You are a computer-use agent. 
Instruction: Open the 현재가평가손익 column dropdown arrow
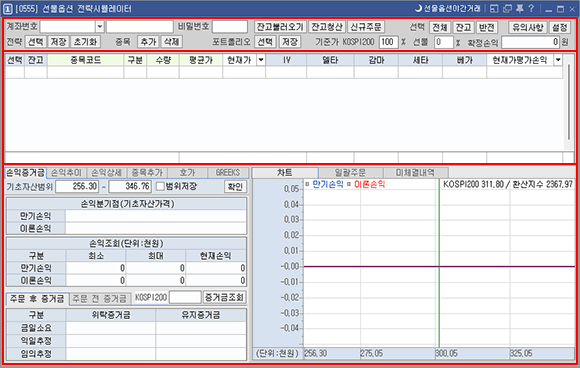click(x=558, y=60)
